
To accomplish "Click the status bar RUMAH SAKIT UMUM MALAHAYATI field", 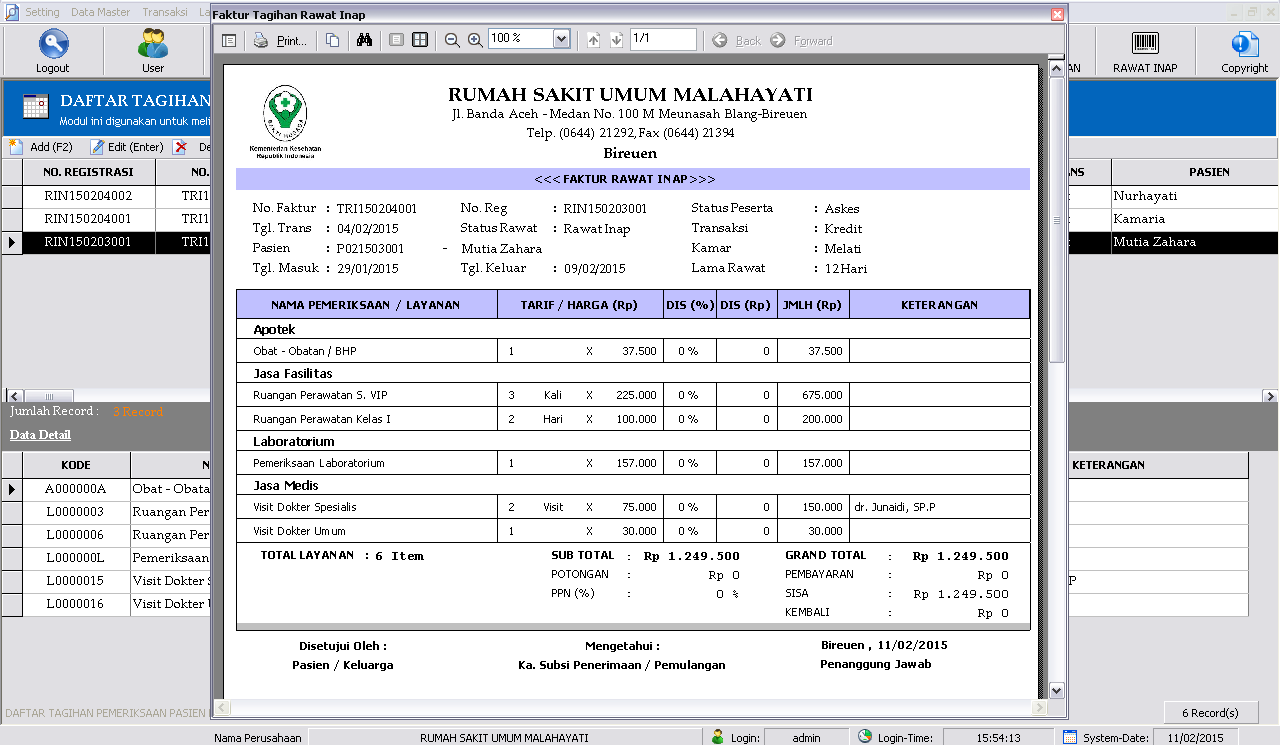I will [x=504, y=738].
